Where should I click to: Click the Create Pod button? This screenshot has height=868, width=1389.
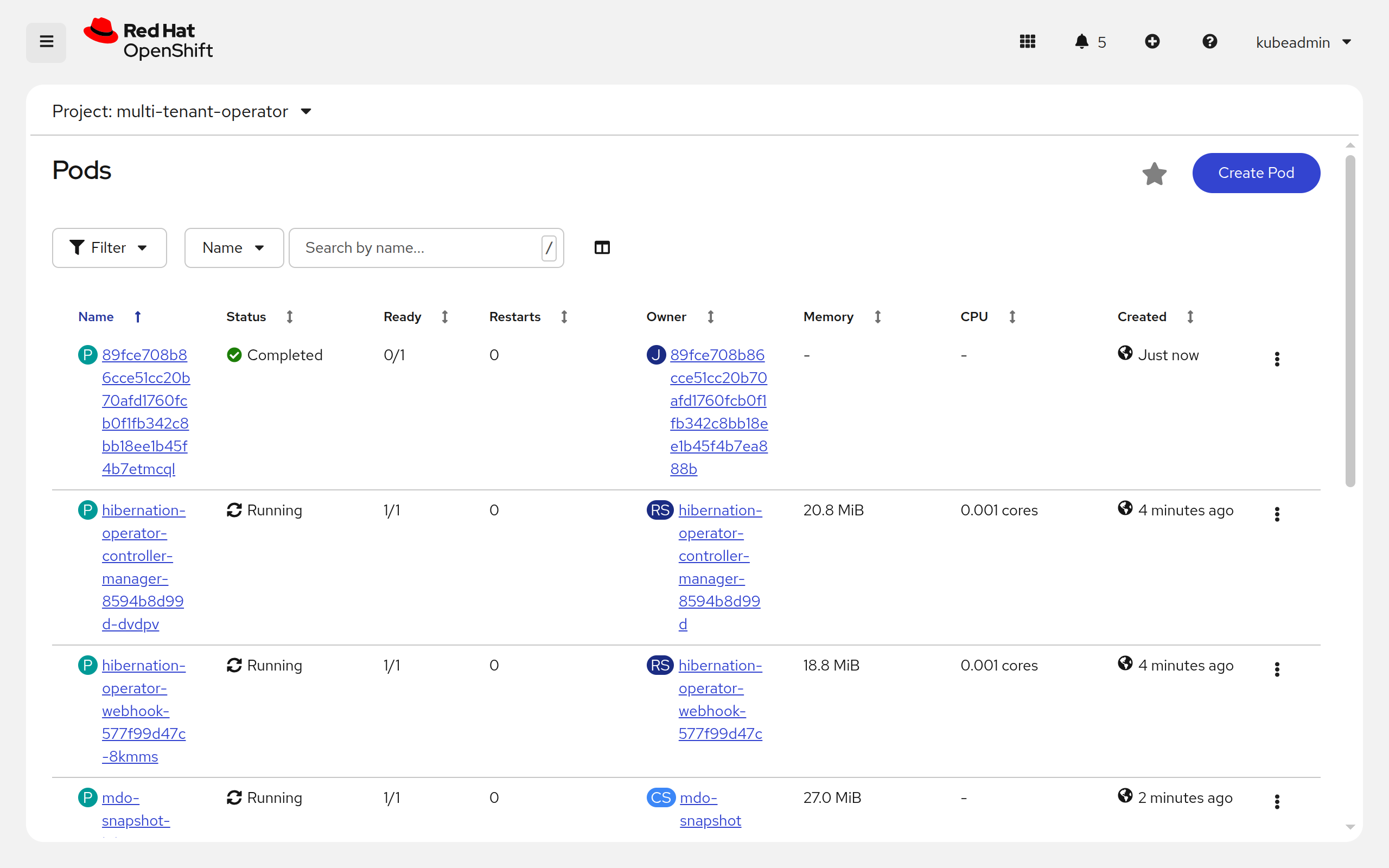1256,173
